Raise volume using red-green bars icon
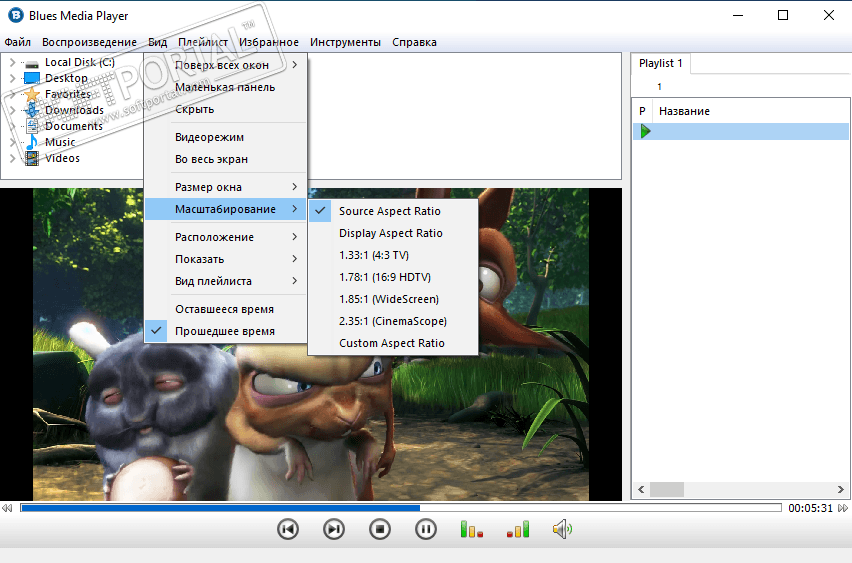This screenshot has height=563, width=852. pyautogui.click(x=517, y=529)
